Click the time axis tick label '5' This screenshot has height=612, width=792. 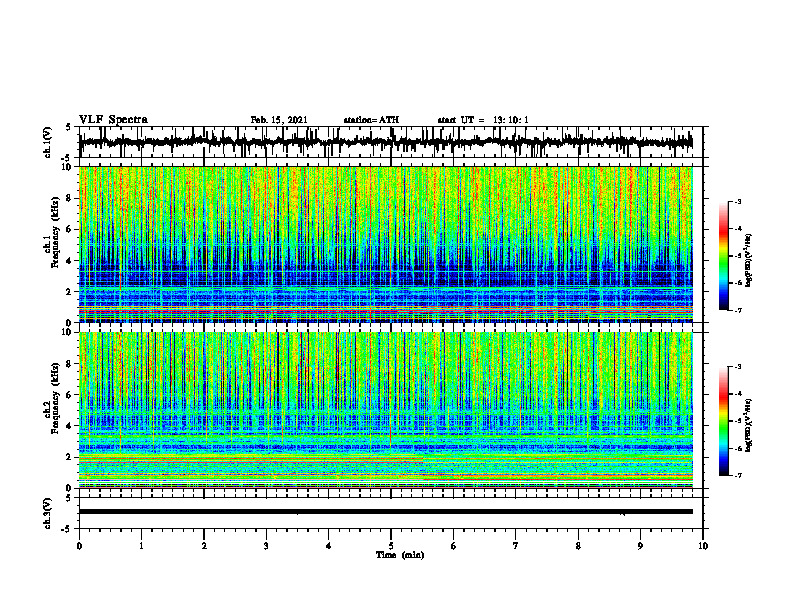(x=391, y=546)
